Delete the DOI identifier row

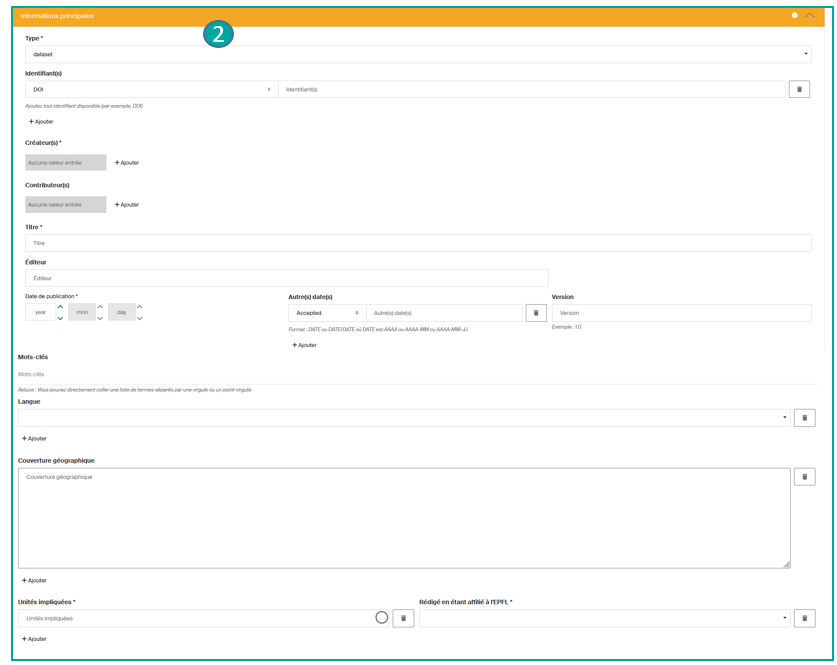[x=799, y=89]
